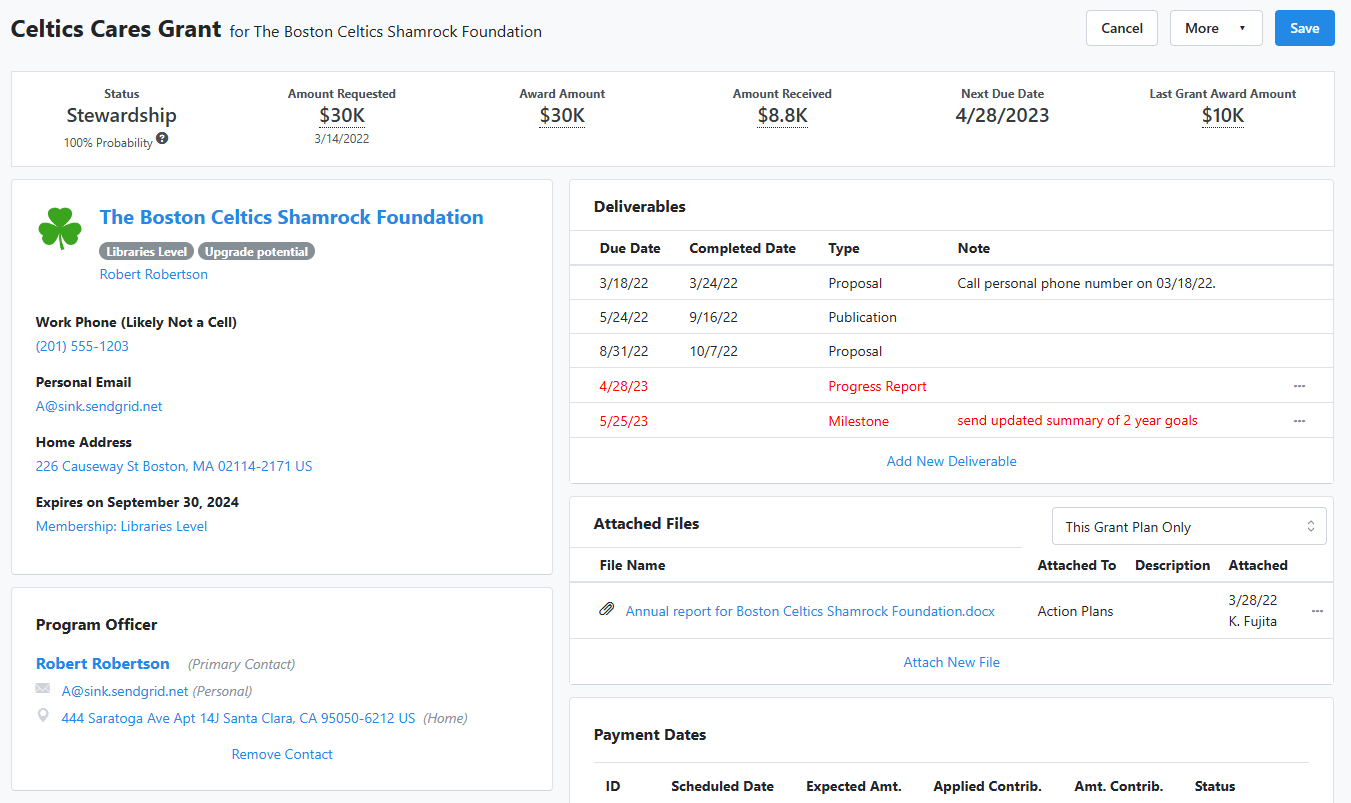Screen dimensions: 1351x803
Task: Cancel editing the grant
Action: click(x=1122, y=28)
